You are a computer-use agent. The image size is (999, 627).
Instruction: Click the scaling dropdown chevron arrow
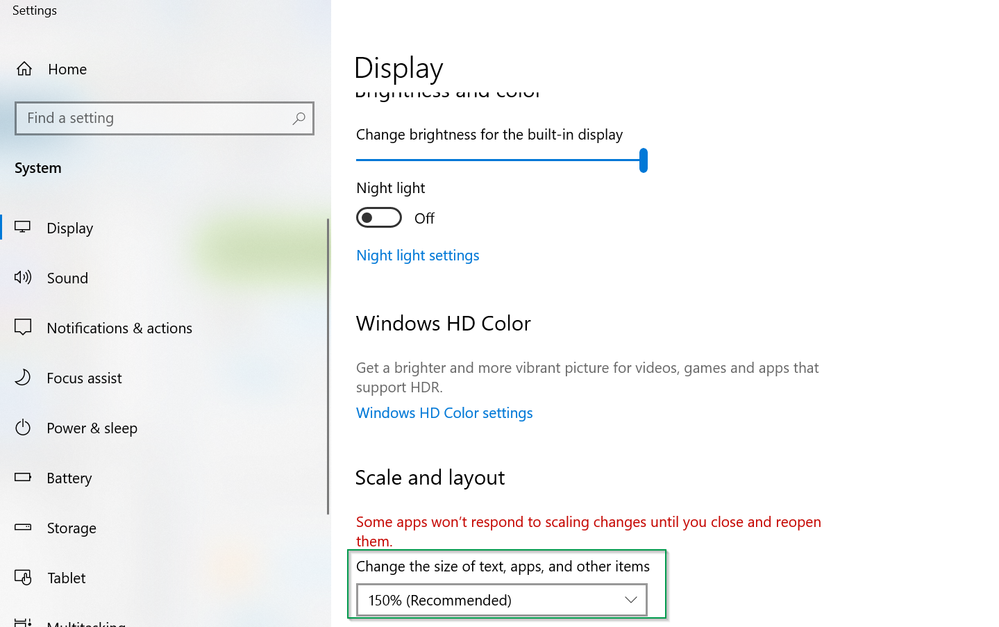pyautogui.click(x=631, y=600)
